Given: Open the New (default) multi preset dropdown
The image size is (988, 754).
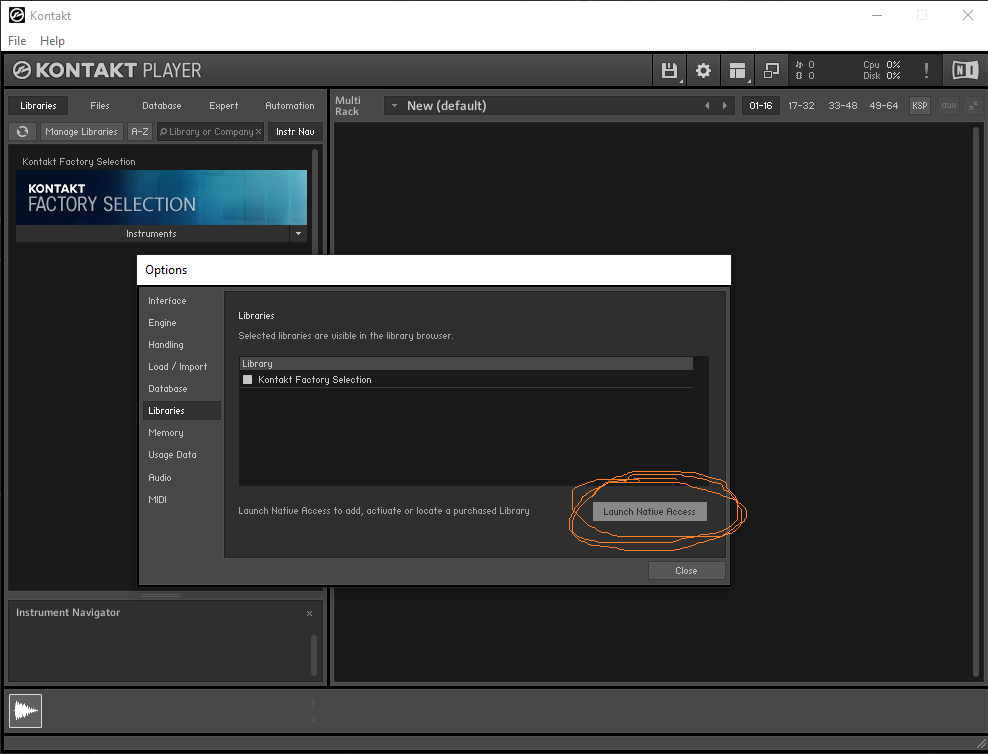Looking at the screenshot, I should [394, 106].
